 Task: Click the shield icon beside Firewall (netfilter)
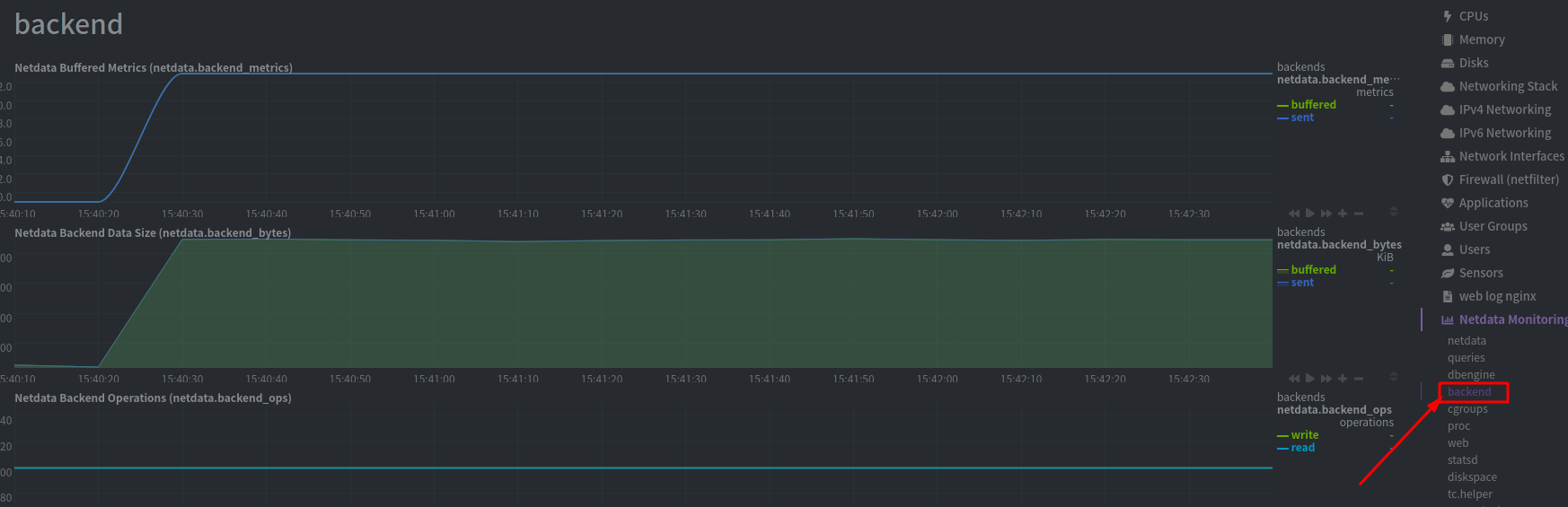pyautogui.click(x=1447, y=179)
